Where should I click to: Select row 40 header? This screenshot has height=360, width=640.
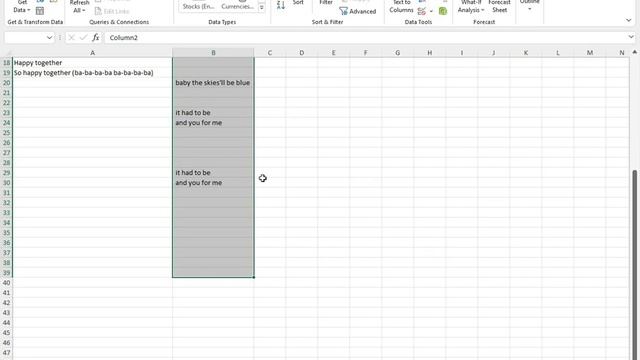7,283
